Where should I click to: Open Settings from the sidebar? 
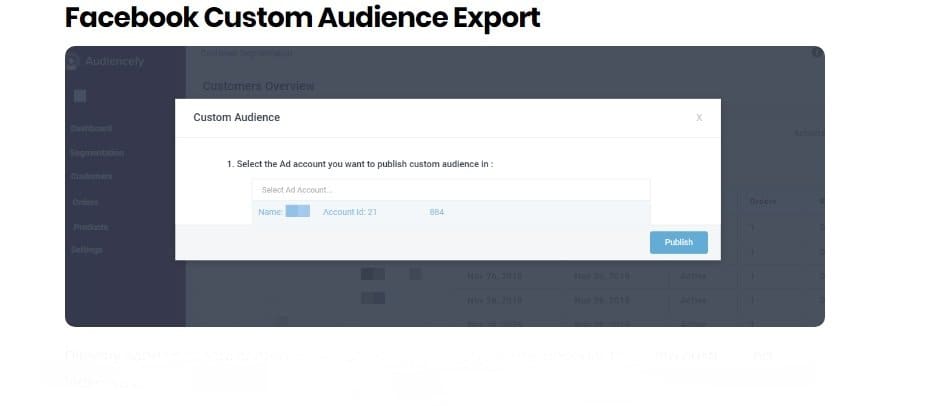pyautogui.click(x=86, y=250)
